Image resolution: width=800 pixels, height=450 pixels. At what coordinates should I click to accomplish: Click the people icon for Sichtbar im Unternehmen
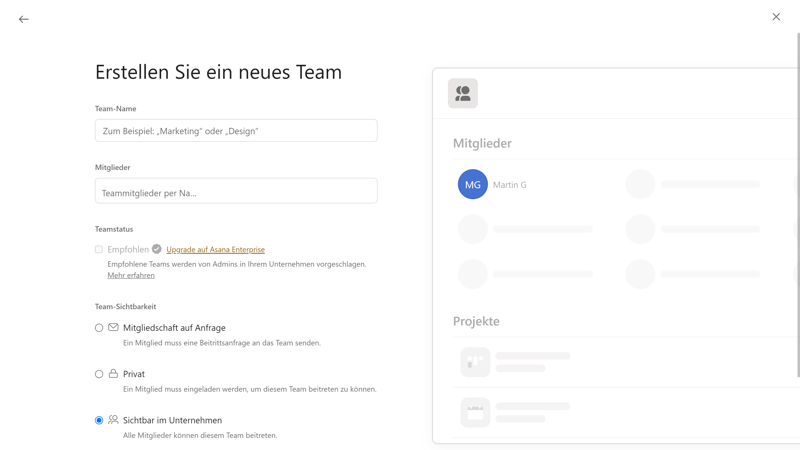[113, 419]
